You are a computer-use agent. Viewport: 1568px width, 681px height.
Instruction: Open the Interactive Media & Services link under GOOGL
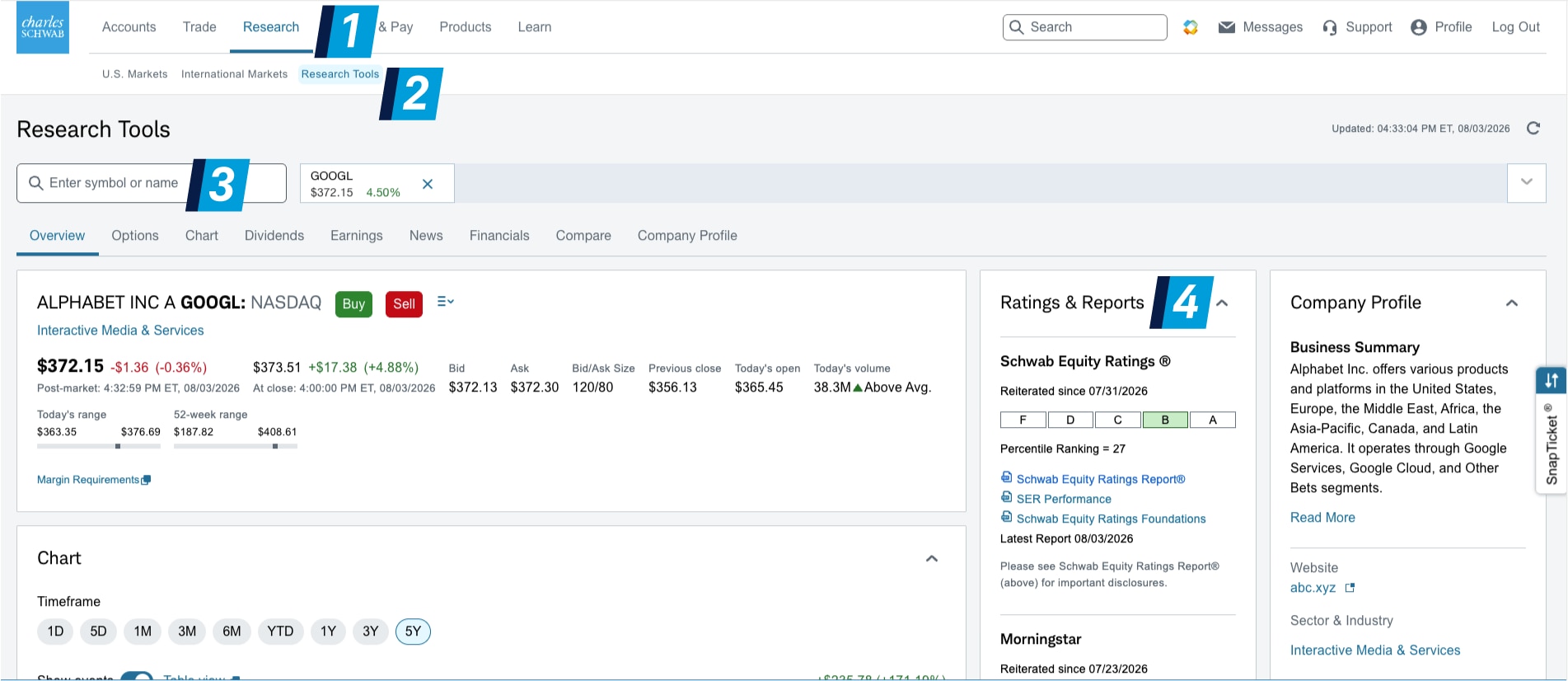(120, 331)
